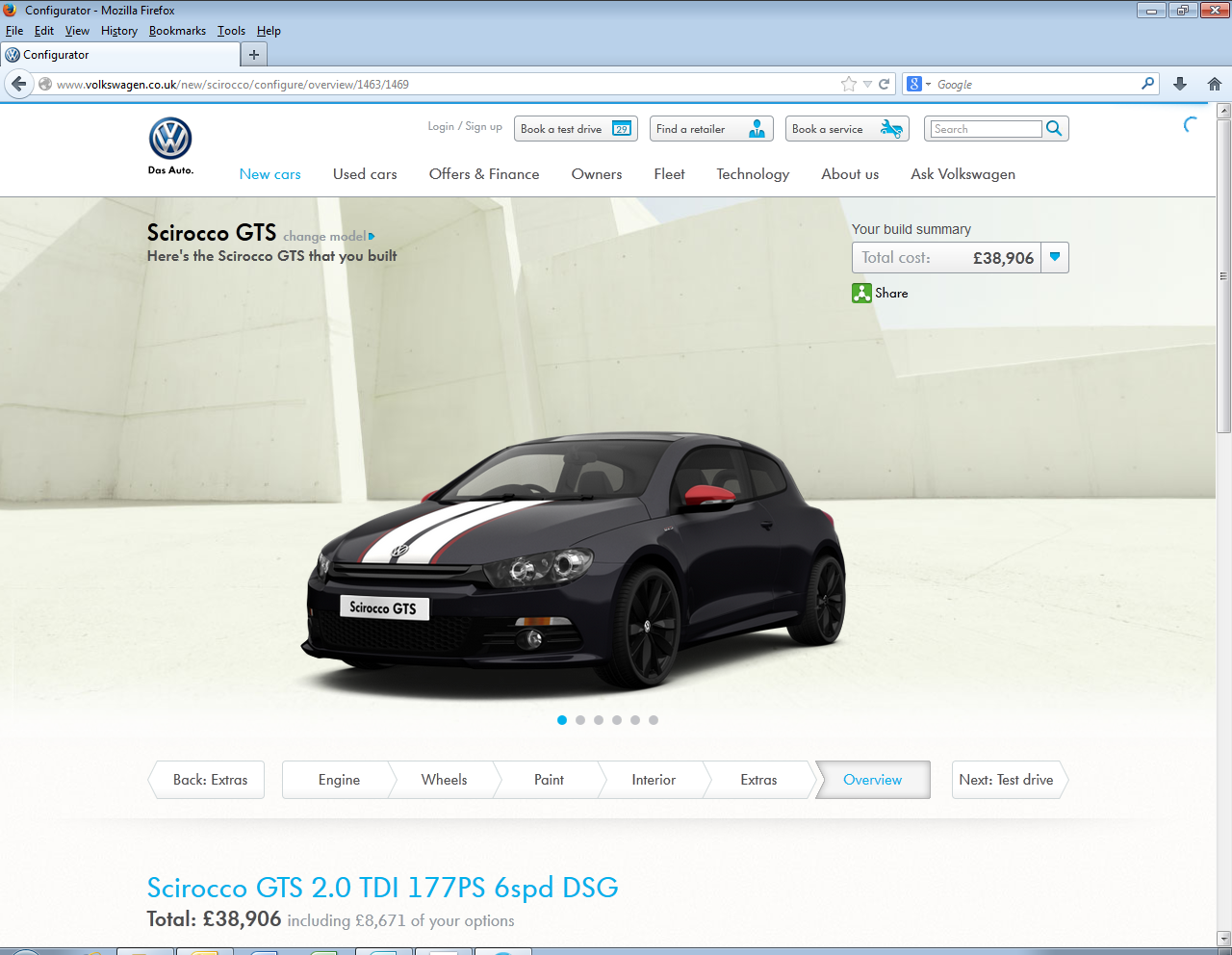Select the second carousel dot
The height and width of the screenshot is (955, 1232).
[580, 720]
